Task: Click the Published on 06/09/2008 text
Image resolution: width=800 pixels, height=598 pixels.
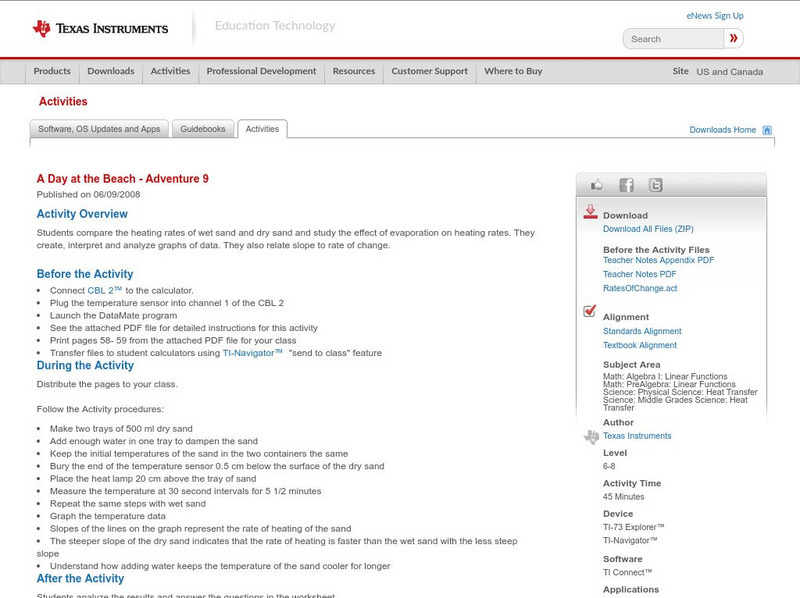Action: [88, 194]
